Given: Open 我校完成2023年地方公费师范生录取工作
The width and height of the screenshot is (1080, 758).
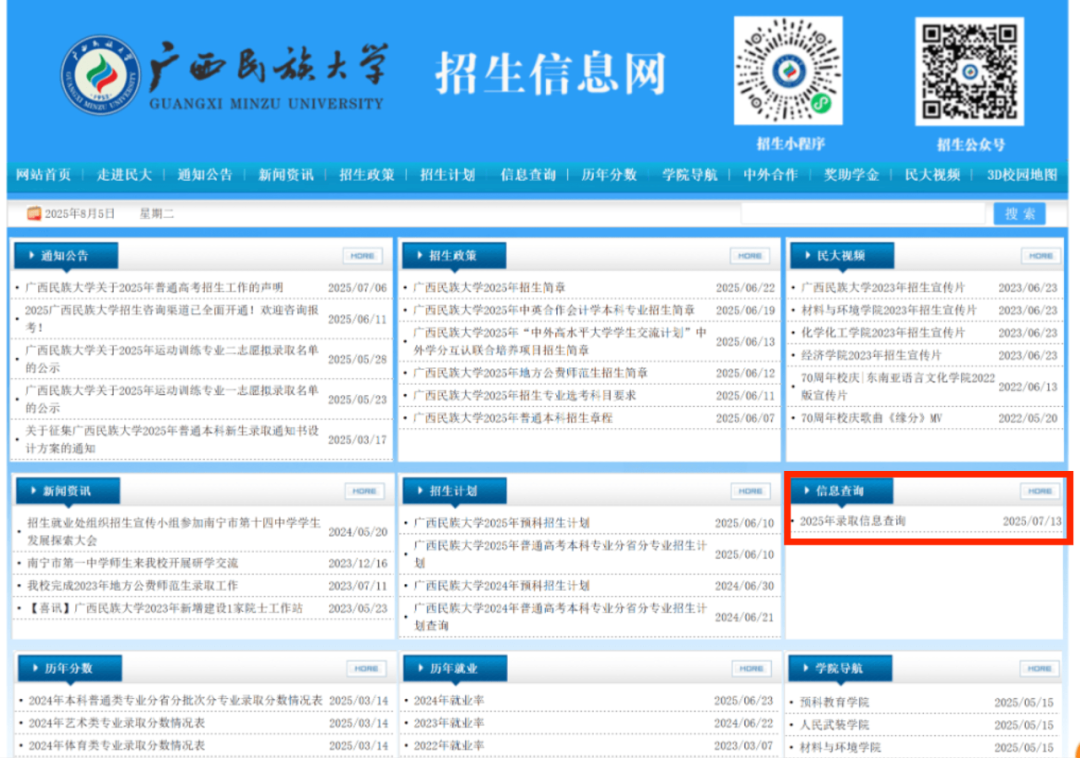Looking at the screenshot, I should 132,586.
